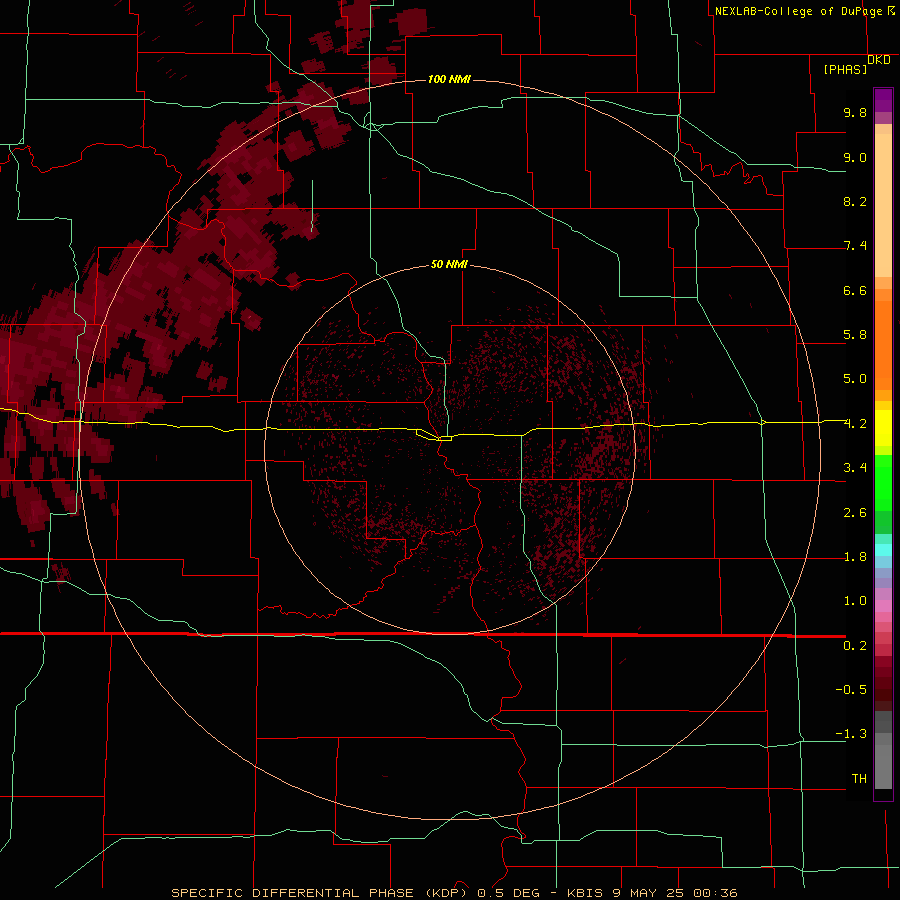Image resolution: width=900 pixels, height=900 pixels.
Task: Click the pink band of the color bar
Action: [883, 606]
